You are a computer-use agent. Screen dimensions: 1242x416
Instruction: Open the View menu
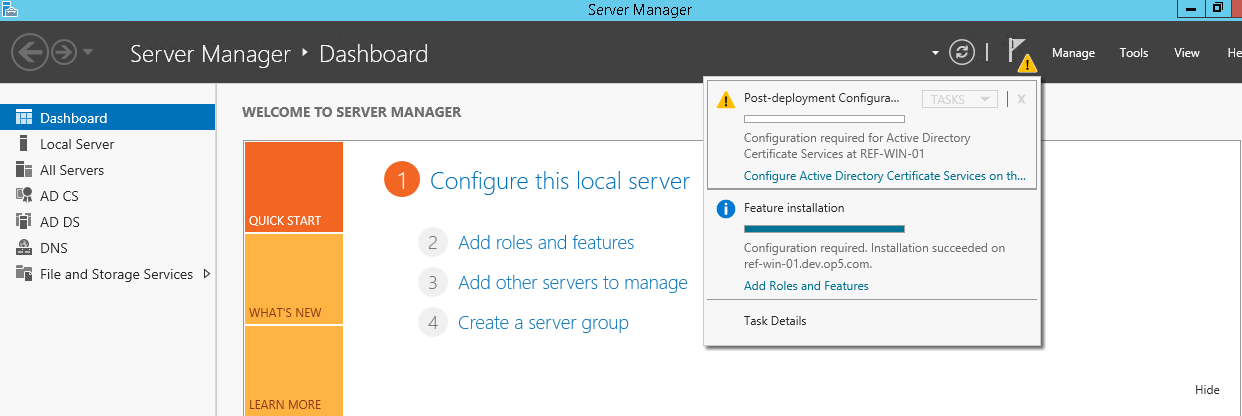pyautogui.click(x=1187, y=53)
